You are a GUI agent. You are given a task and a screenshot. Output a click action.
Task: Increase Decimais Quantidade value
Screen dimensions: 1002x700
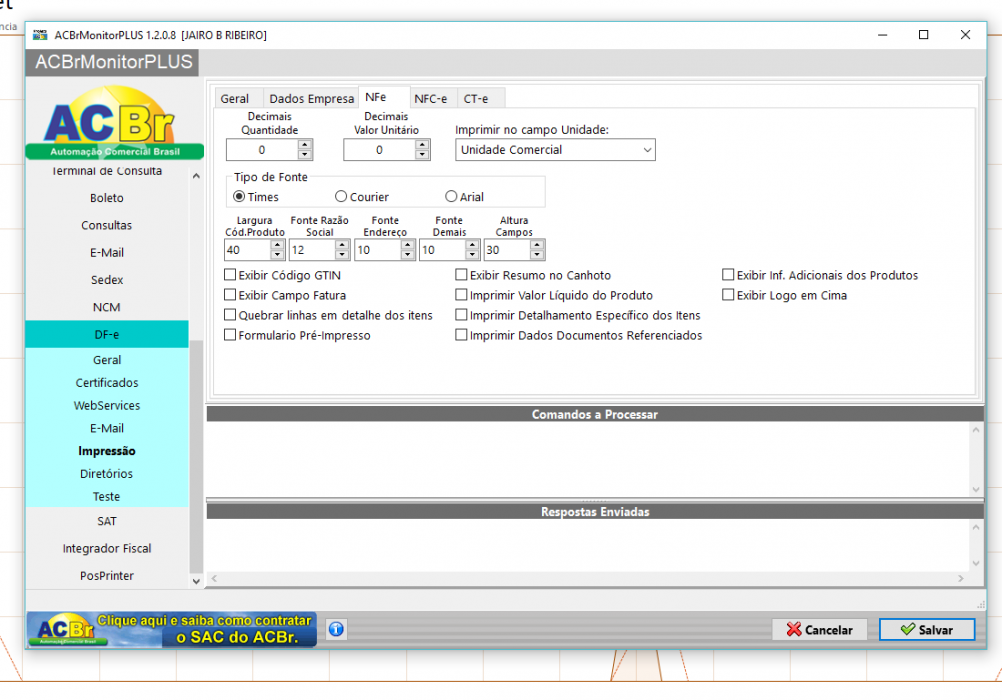click(305, 145)
